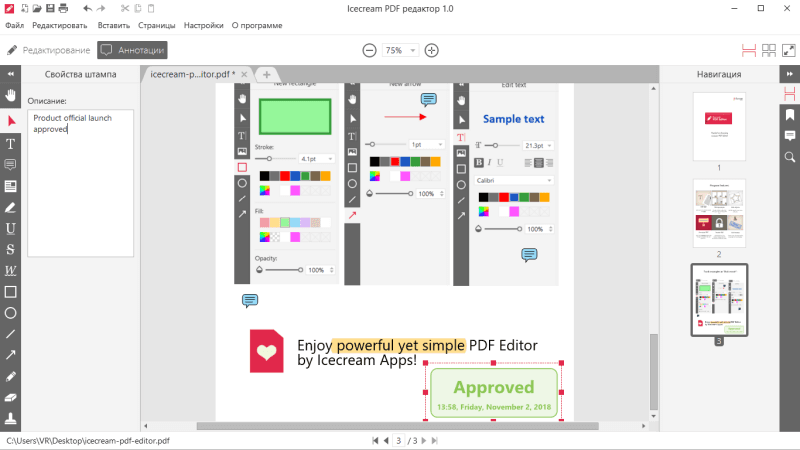Screen dimensions: 800x450
Task: Pick the Highlighter marker tool
Action: click(10, 208)
